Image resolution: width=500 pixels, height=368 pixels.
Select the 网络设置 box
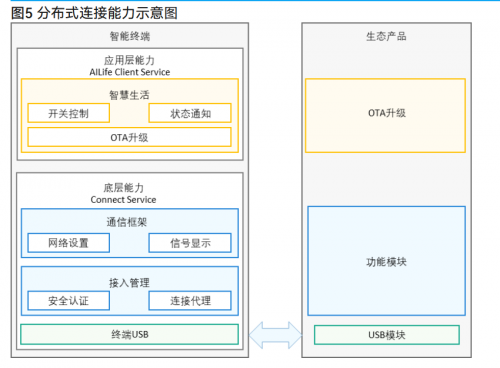point(69,243)
